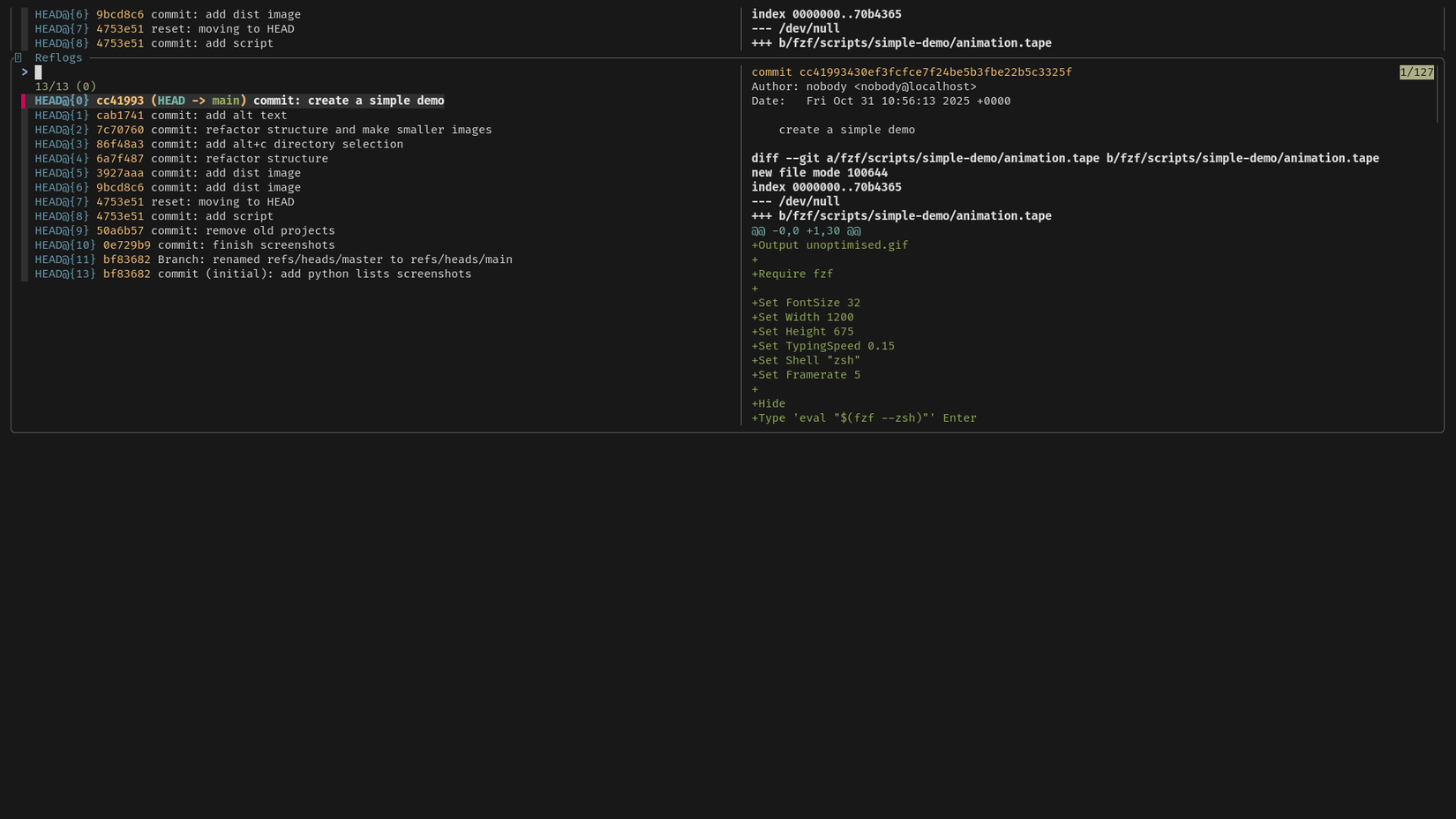The width and height of the screenshot is (1456, 819).
Task: Click the +++ b/fzf/scripts/simple-demo/animation.tape path
Action: pos(900,215)
